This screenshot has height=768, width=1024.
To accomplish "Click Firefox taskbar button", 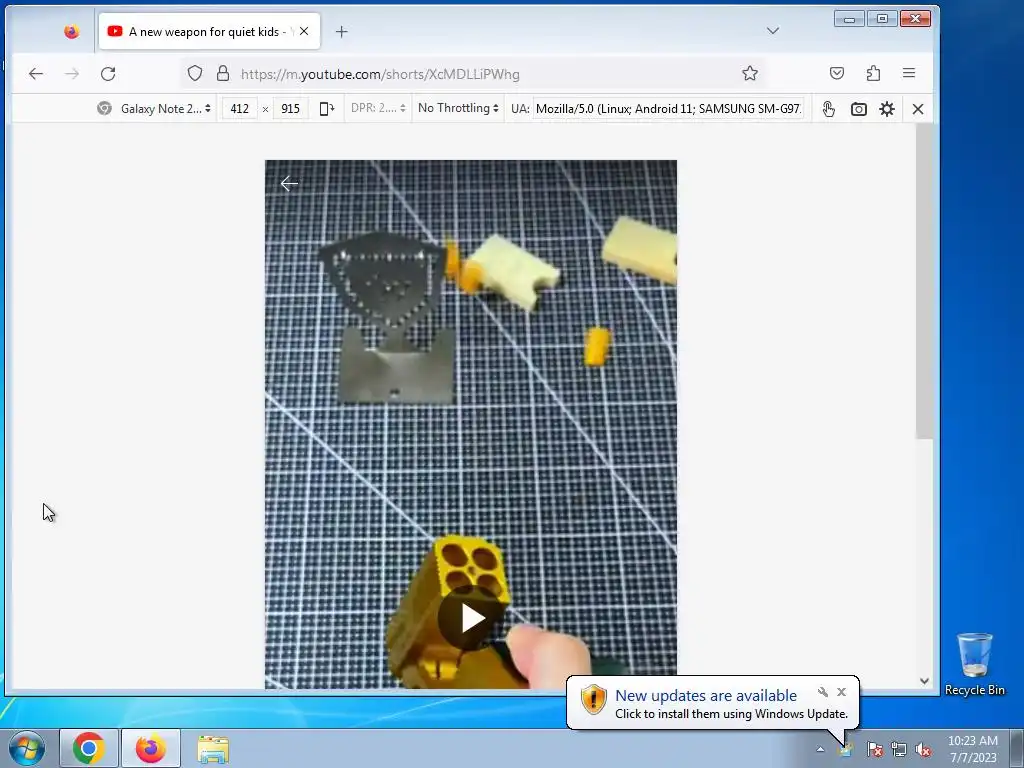I will click(x=151, y=748).
